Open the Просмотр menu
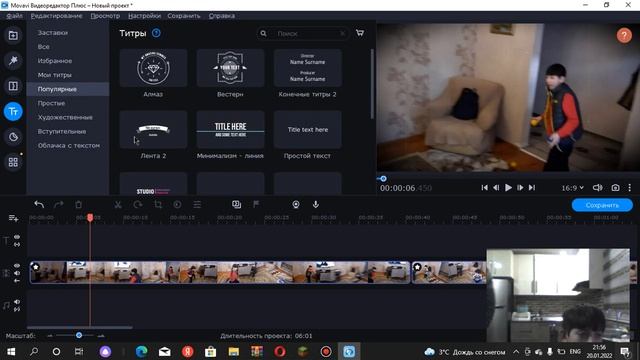The height and width of the screenshot is (360, 640). 105,16
